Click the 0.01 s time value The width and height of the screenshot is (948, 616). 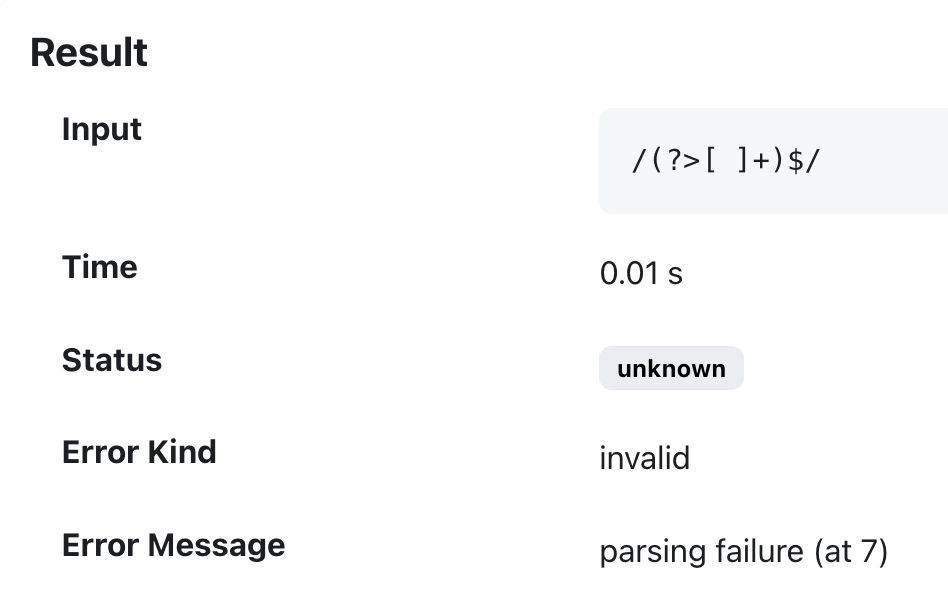tap(641, 273)
